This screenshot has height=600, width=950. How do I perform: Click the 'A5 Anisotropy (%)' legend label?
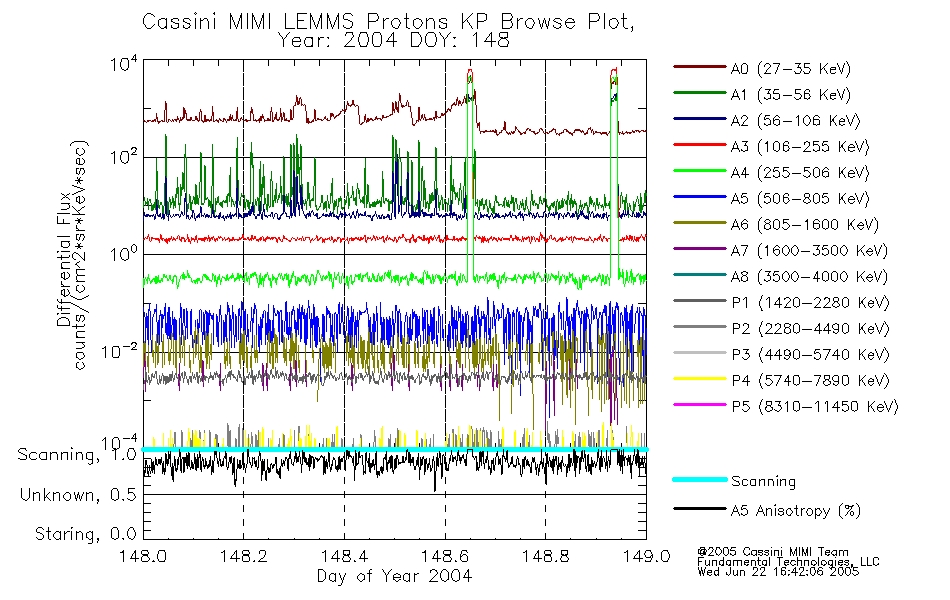point(796,511)
